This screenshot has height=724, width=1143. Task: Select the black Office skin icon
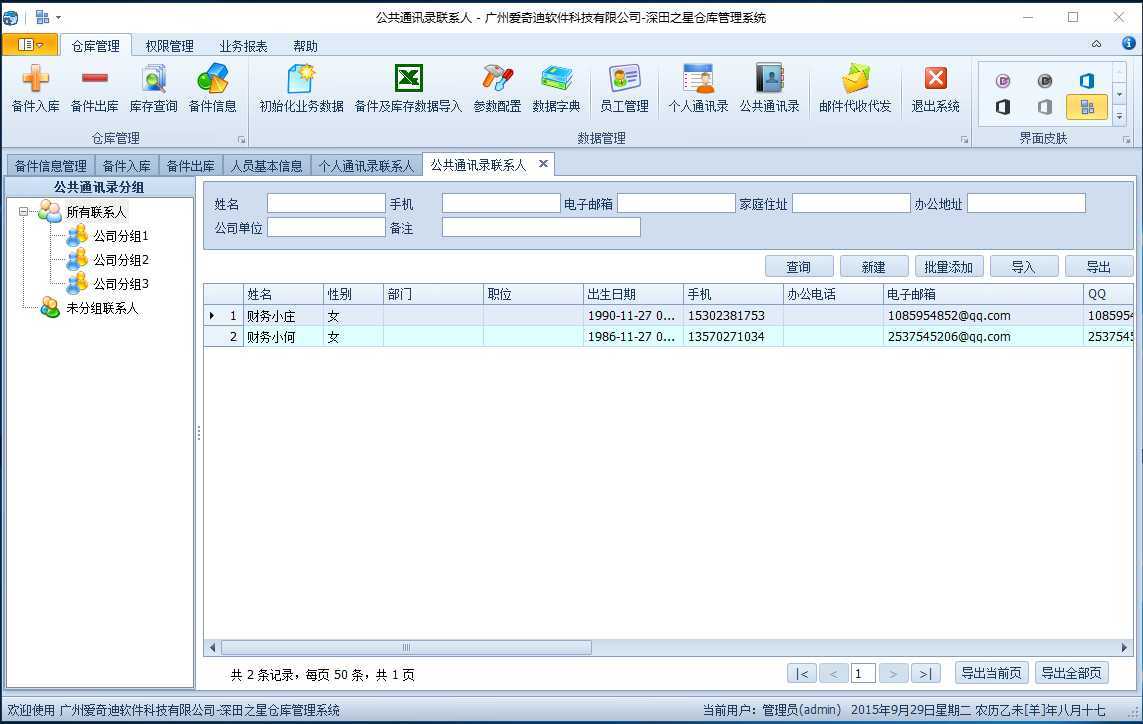1003,107
